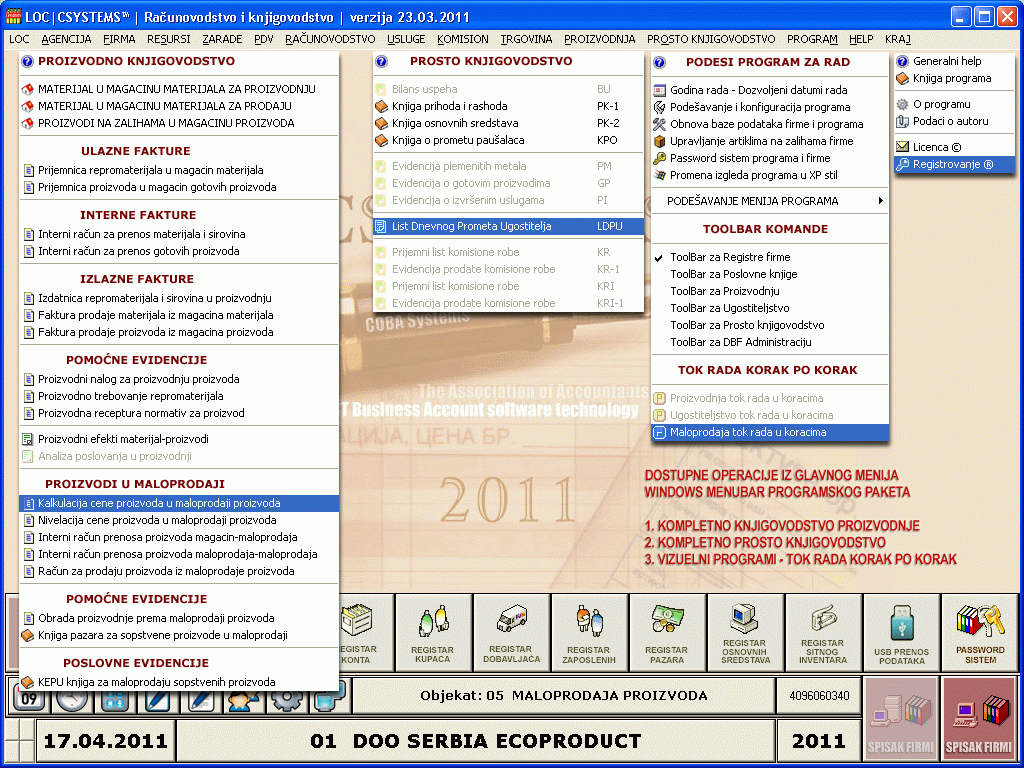1024x768 pixels.
Task: Open Knjiga pazara za sopstvene proizvode
Action: pos(180,635)
